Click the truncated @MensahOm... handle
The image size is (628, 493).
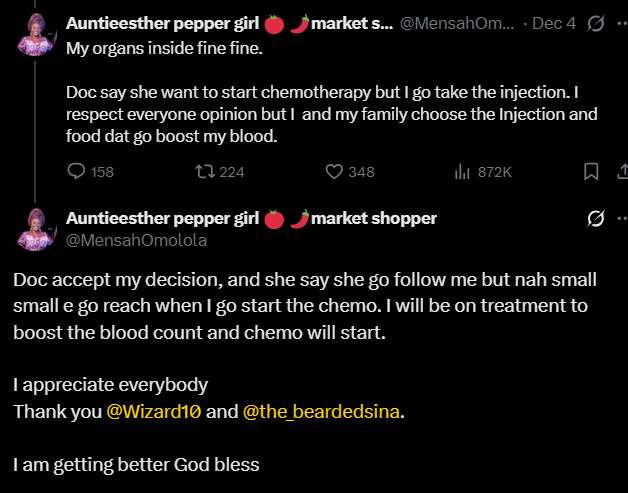tap(458, 23)
